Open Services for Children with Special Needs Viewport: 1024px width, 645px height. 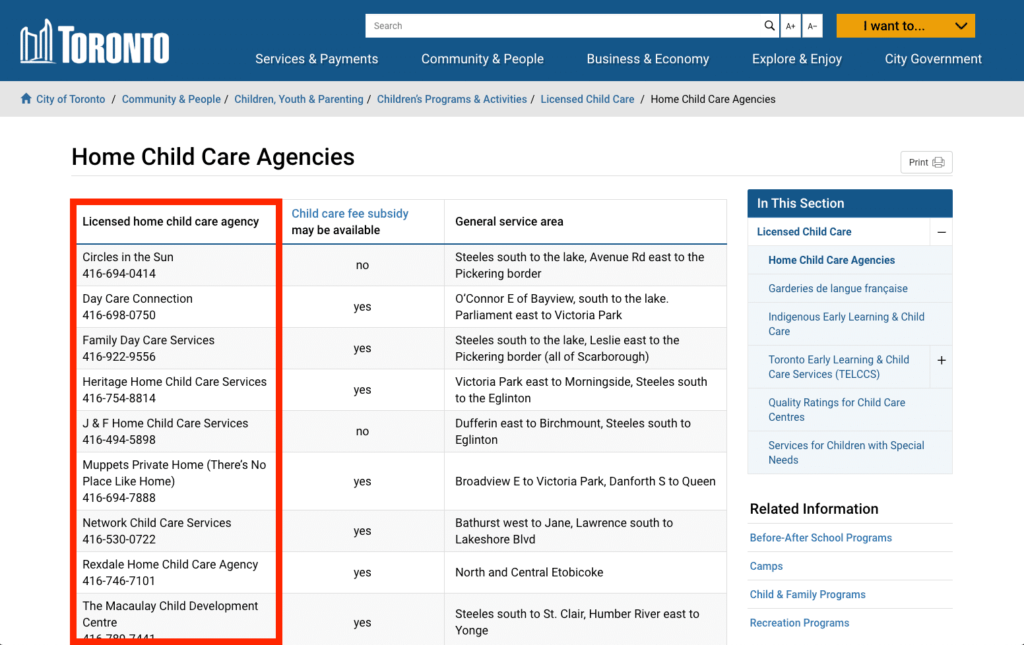click(846, 452)
